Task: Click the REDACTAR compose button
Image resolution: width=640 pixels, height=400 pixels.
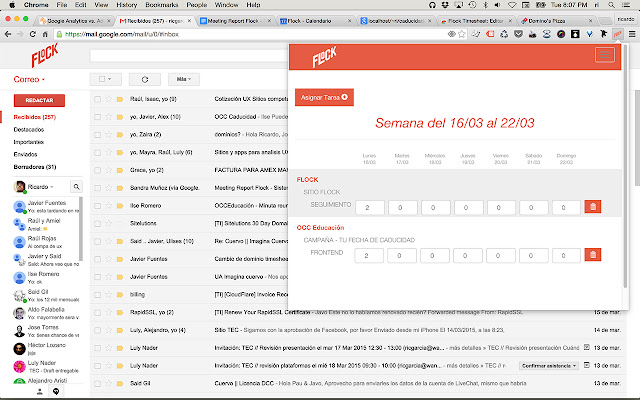Action: 39,100
